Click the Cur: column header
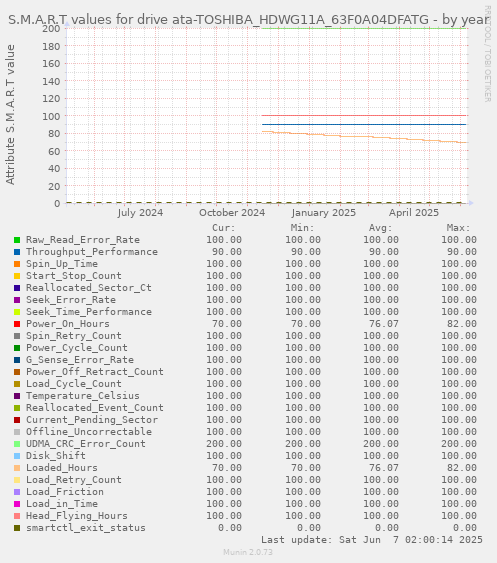This screenshot has height=563, width=497. [224, 228]
